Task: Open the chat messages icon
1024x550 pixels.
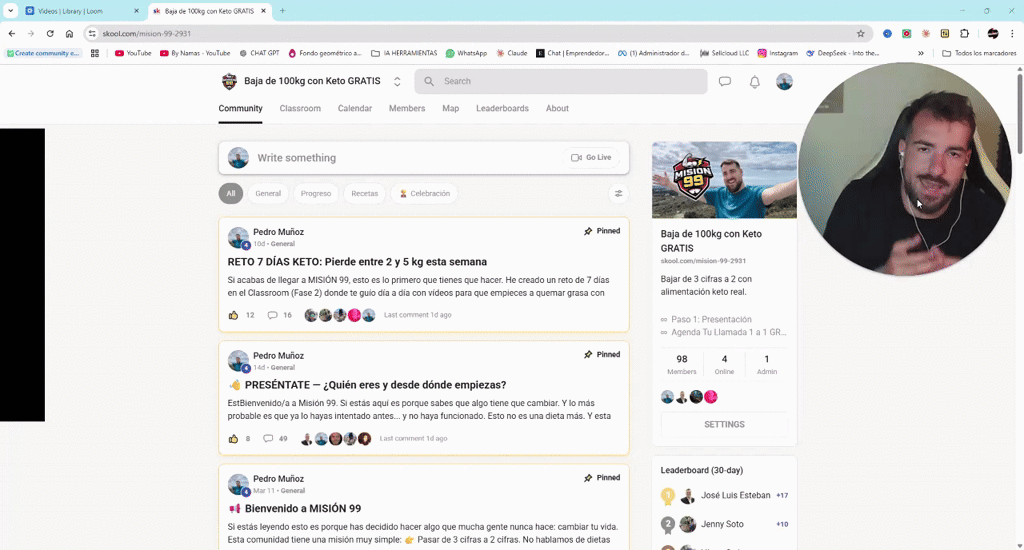Action: point(724,82)
